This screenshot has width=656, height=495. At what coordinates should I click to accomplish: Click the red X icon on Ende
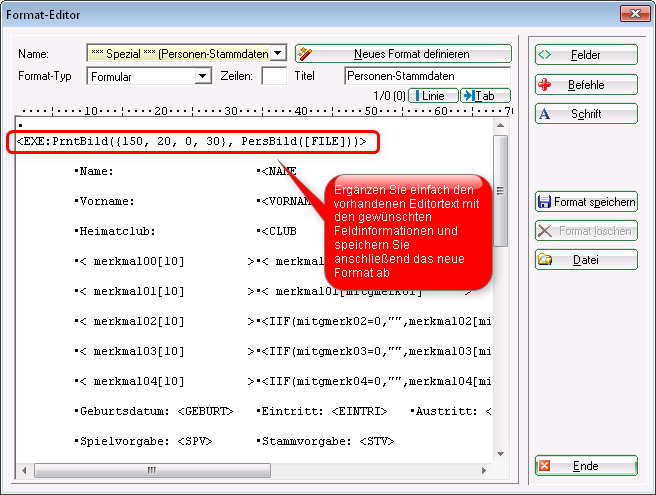tap(544, 466)
